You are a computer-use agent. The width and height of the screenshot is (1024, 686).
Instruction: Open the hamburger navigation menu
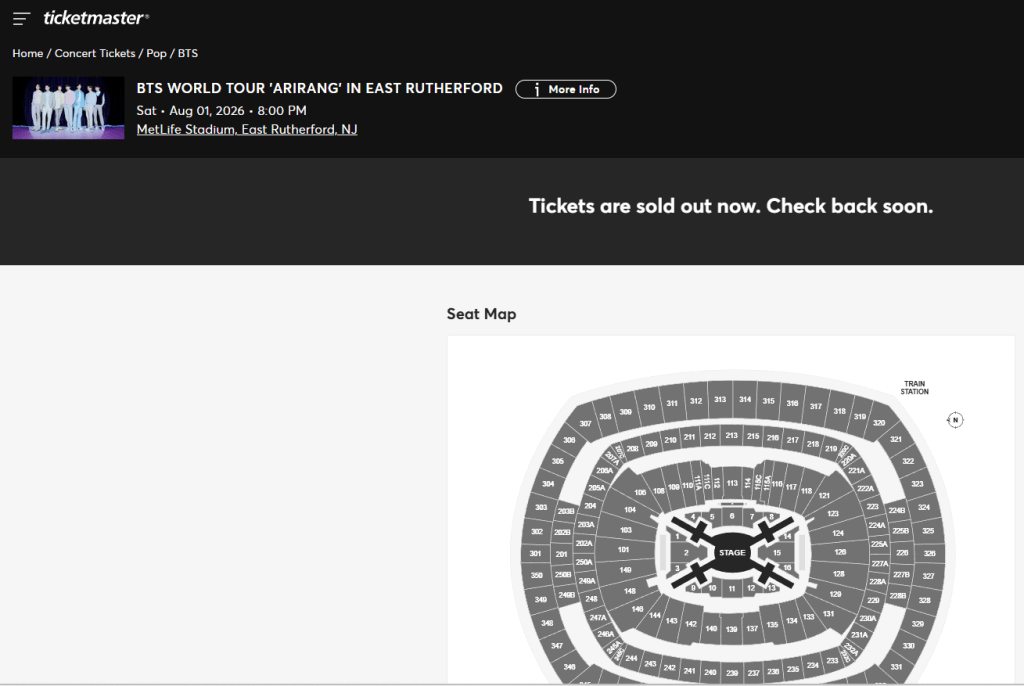click(21, 19)
